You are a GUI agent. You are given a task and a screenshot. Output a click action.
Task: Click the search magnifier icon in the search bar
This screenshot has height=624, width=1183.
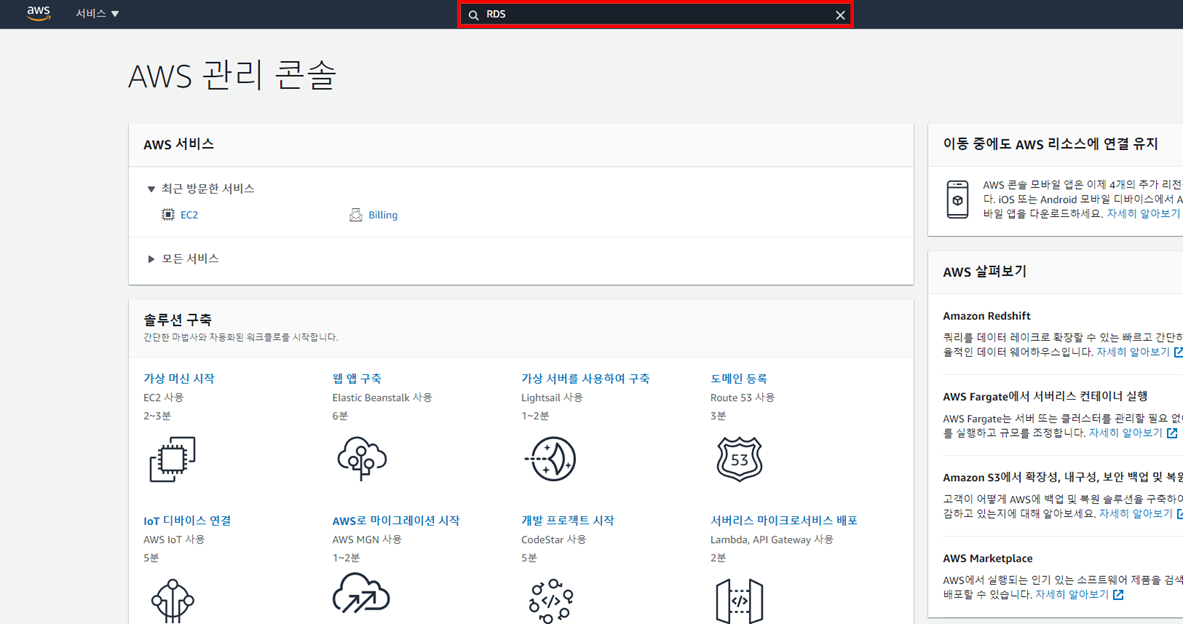click(474, 15)
